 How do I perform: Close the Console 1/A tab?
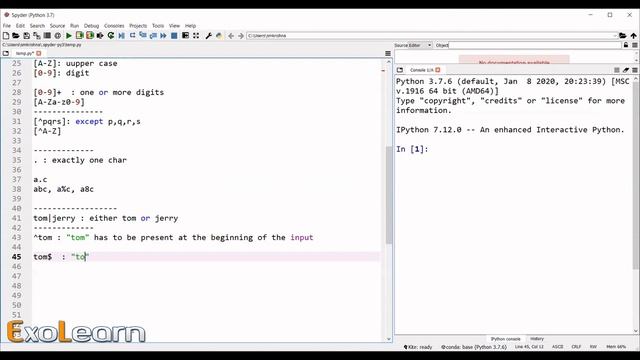(438, 70)
